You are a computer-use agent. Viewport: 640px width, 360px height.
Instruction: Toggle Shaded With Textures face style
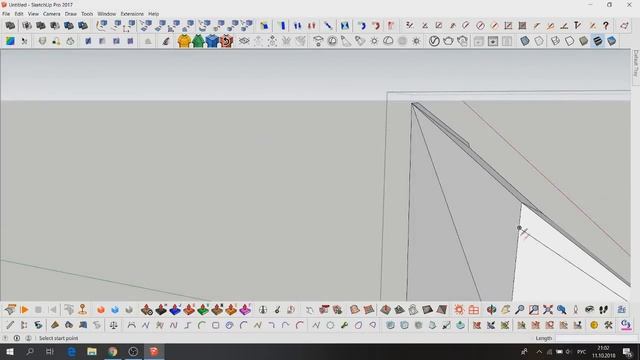598,41
